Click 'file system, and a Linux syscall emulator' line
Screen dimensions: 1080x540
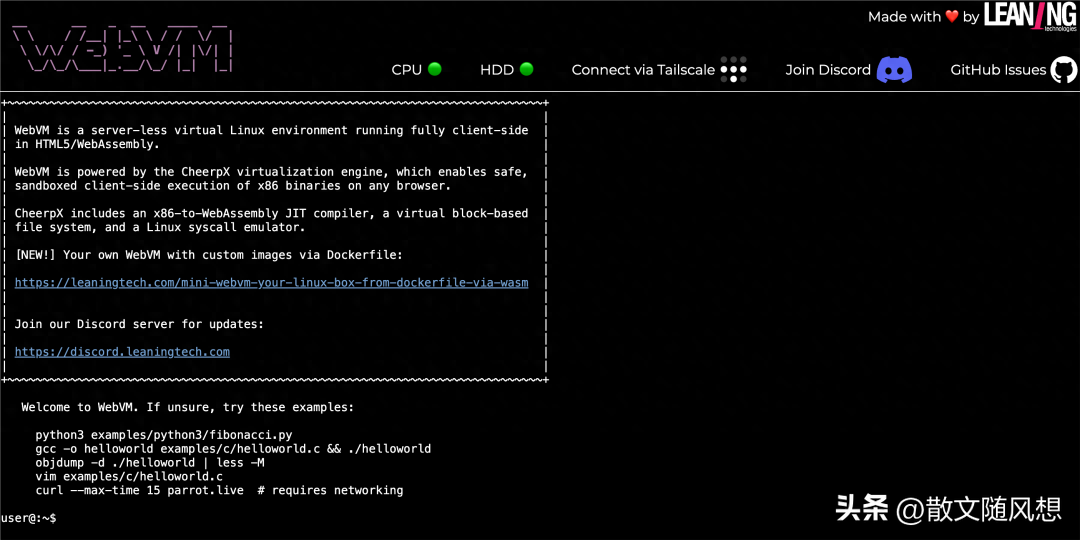(160, 227)
